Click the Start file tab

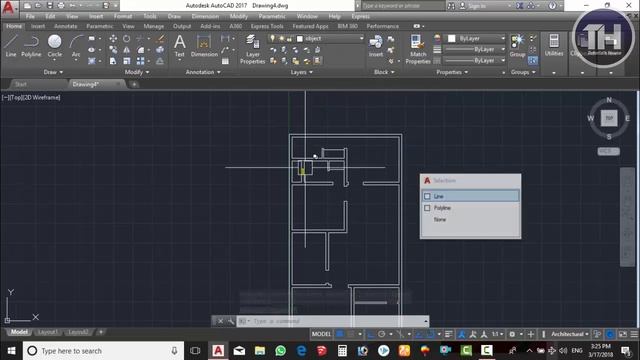[x=21, y=84]
